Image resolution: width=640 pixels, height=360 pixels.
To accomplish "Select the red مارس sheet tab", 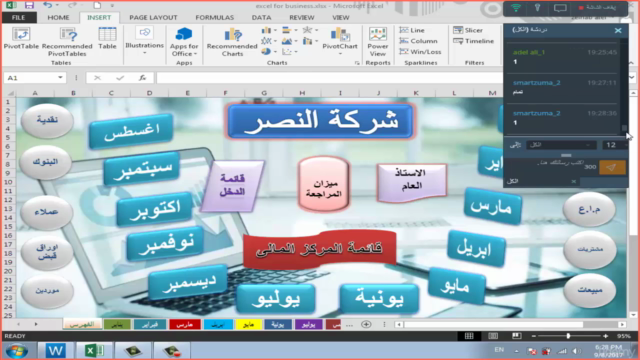I will coord(184,324).
